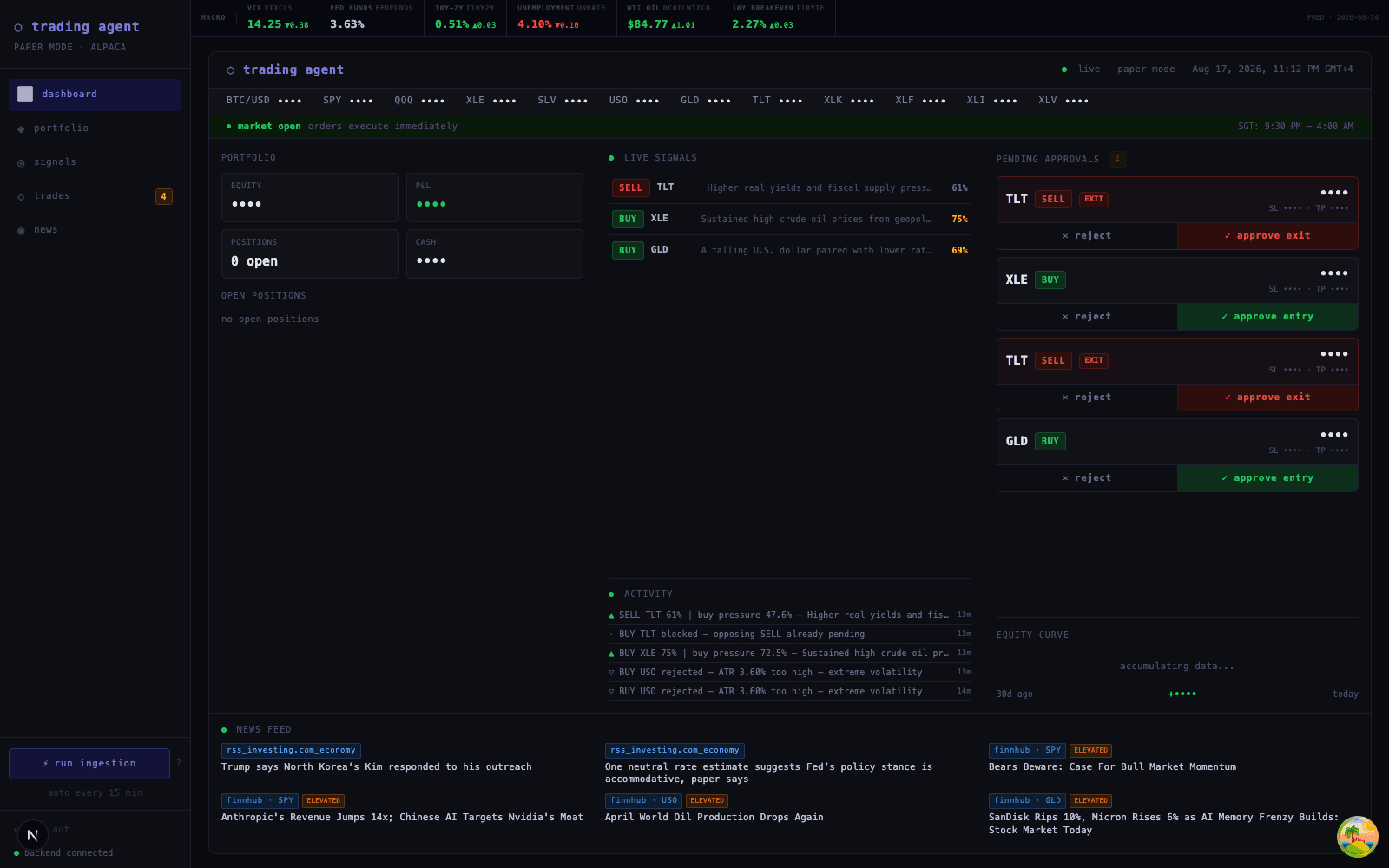Click ELEVATED tag on the Anthropic news item
Screen dimensions: 1389x868
coord(323,801)
